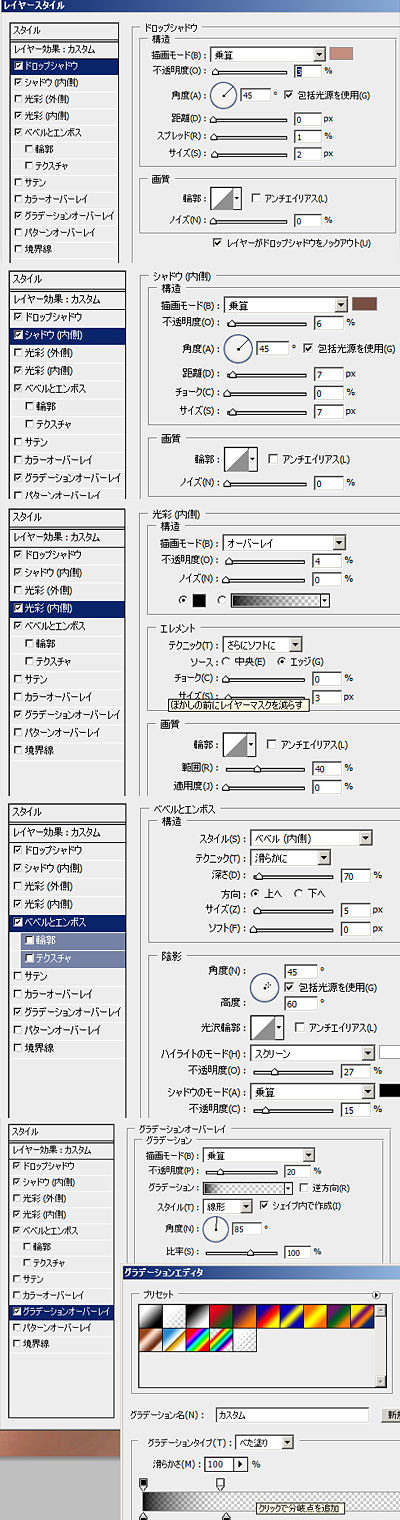Screen dimensions: 400x1520
Task: Click the Bevel shading angle dial
Action: [265, 986]
